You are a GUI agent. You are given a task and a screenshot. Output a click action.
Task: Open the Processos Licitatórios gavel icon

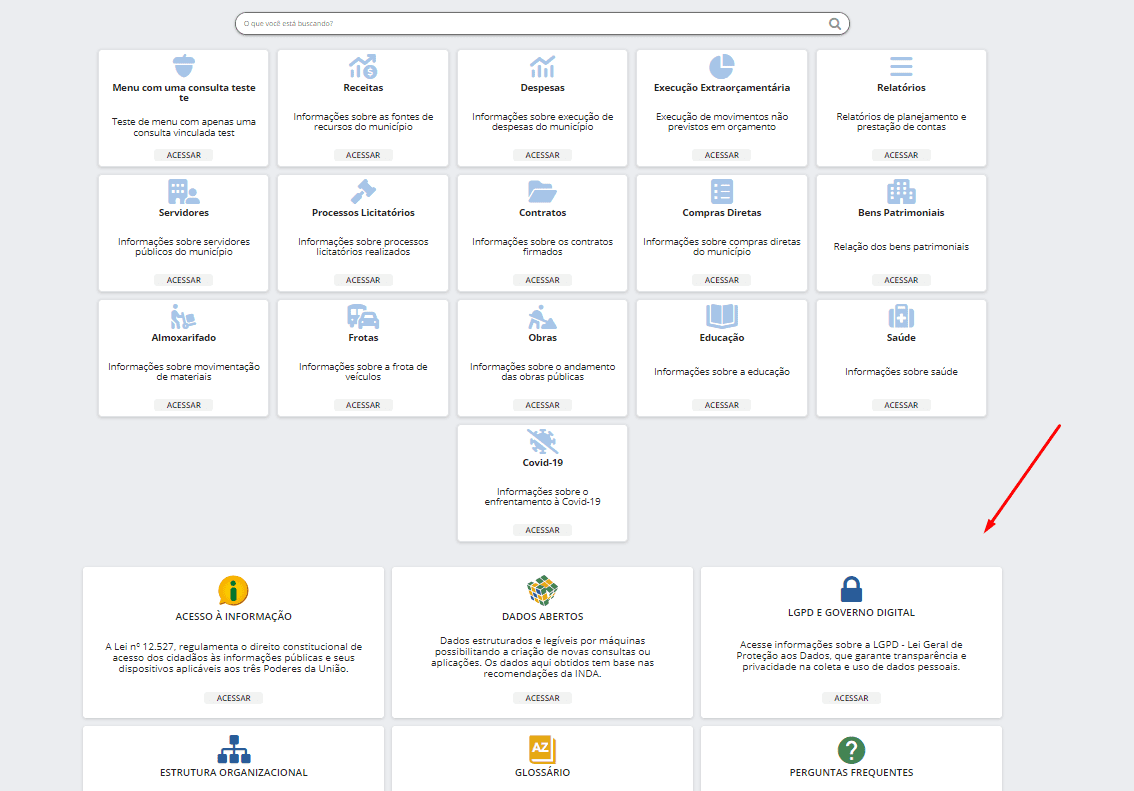[x=363, y=191]
